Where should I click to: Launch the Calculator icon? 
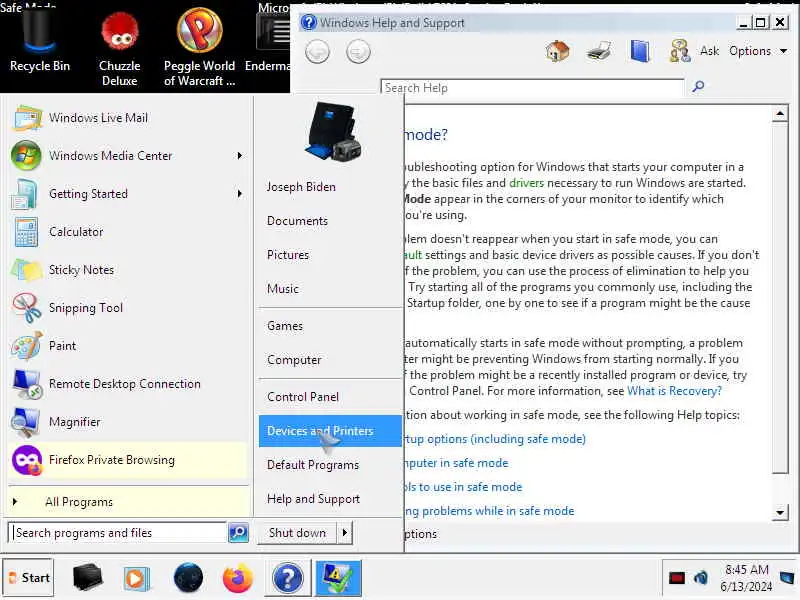pyautogui.click(x=26, y=232)
